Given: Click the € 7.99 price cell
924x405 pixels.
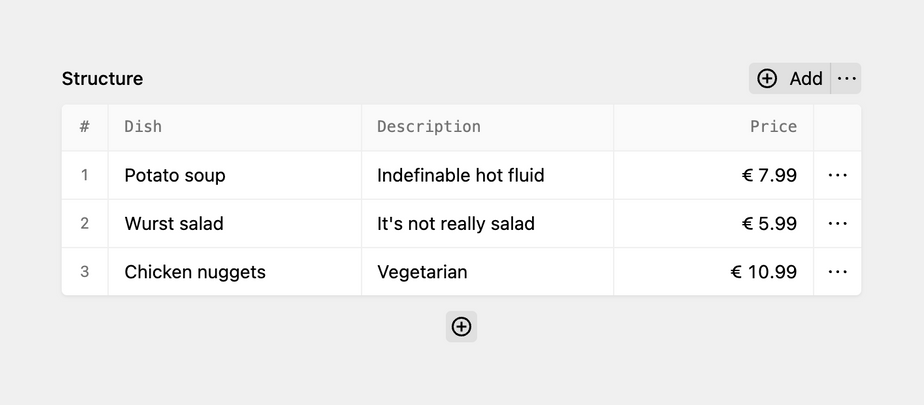Looking at the screenshot, I should coord(768,176).
